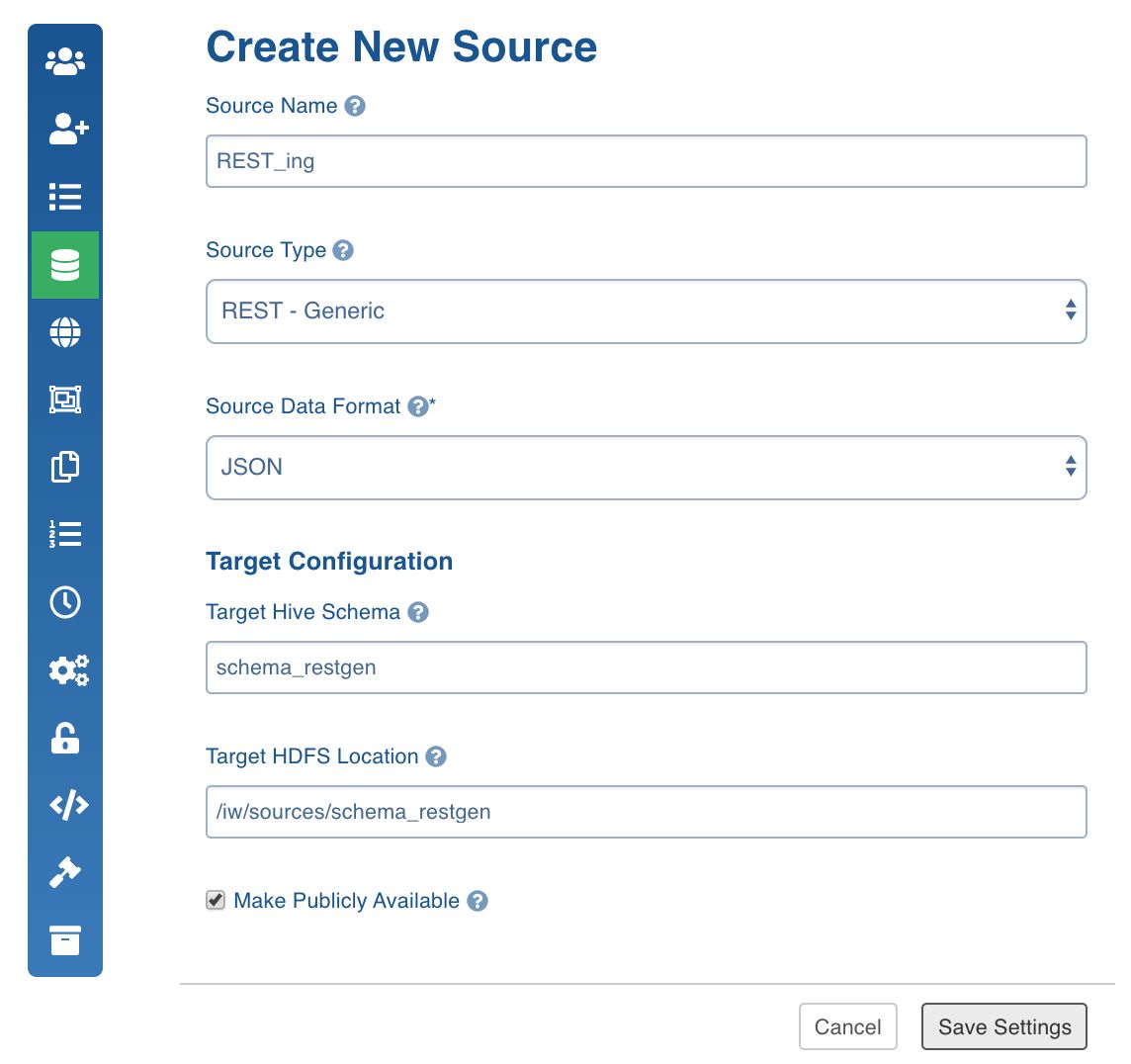This screenshot has height=1064, width=1131.
Task: Focus the Source Name field containing REST_ing
Action: point(647,161)
